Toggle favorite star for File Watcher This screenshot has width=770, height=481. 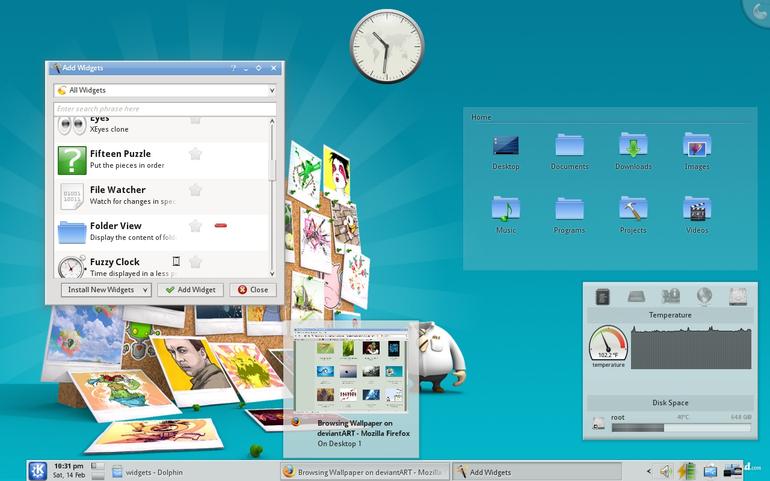[195, 190]
